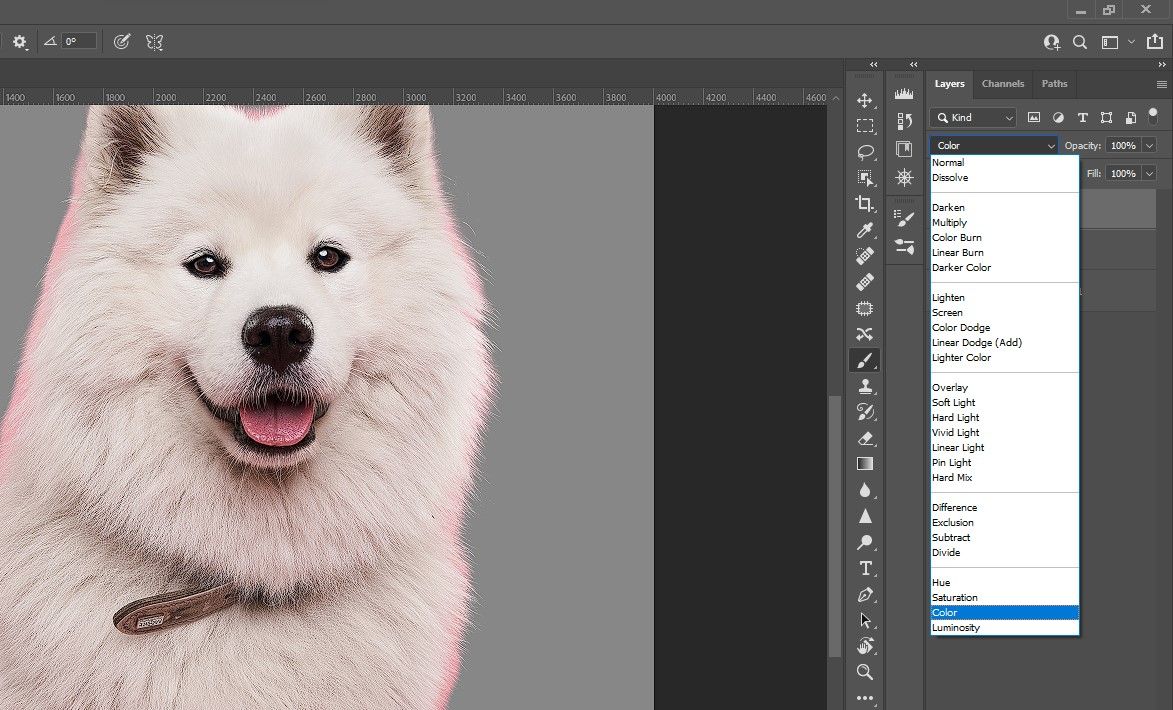
Task: Choose the Pen tool
Action: click(865, 595)
